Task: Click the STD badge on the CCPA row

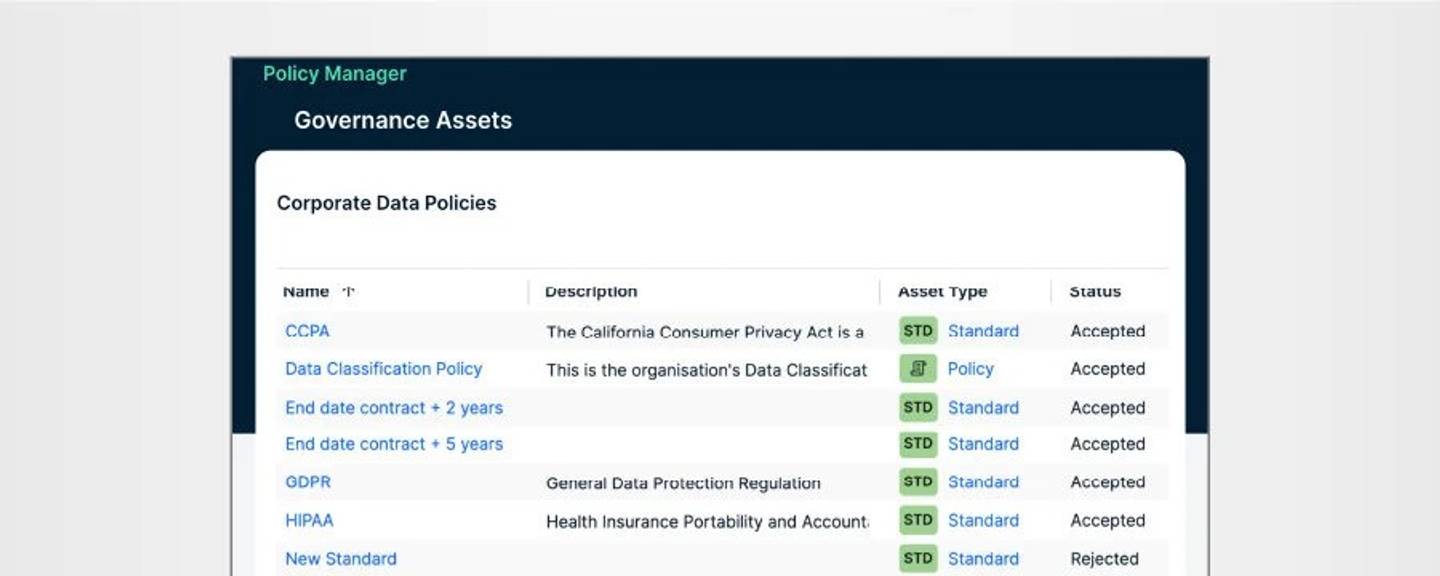Action: click(x=919, y=330)
